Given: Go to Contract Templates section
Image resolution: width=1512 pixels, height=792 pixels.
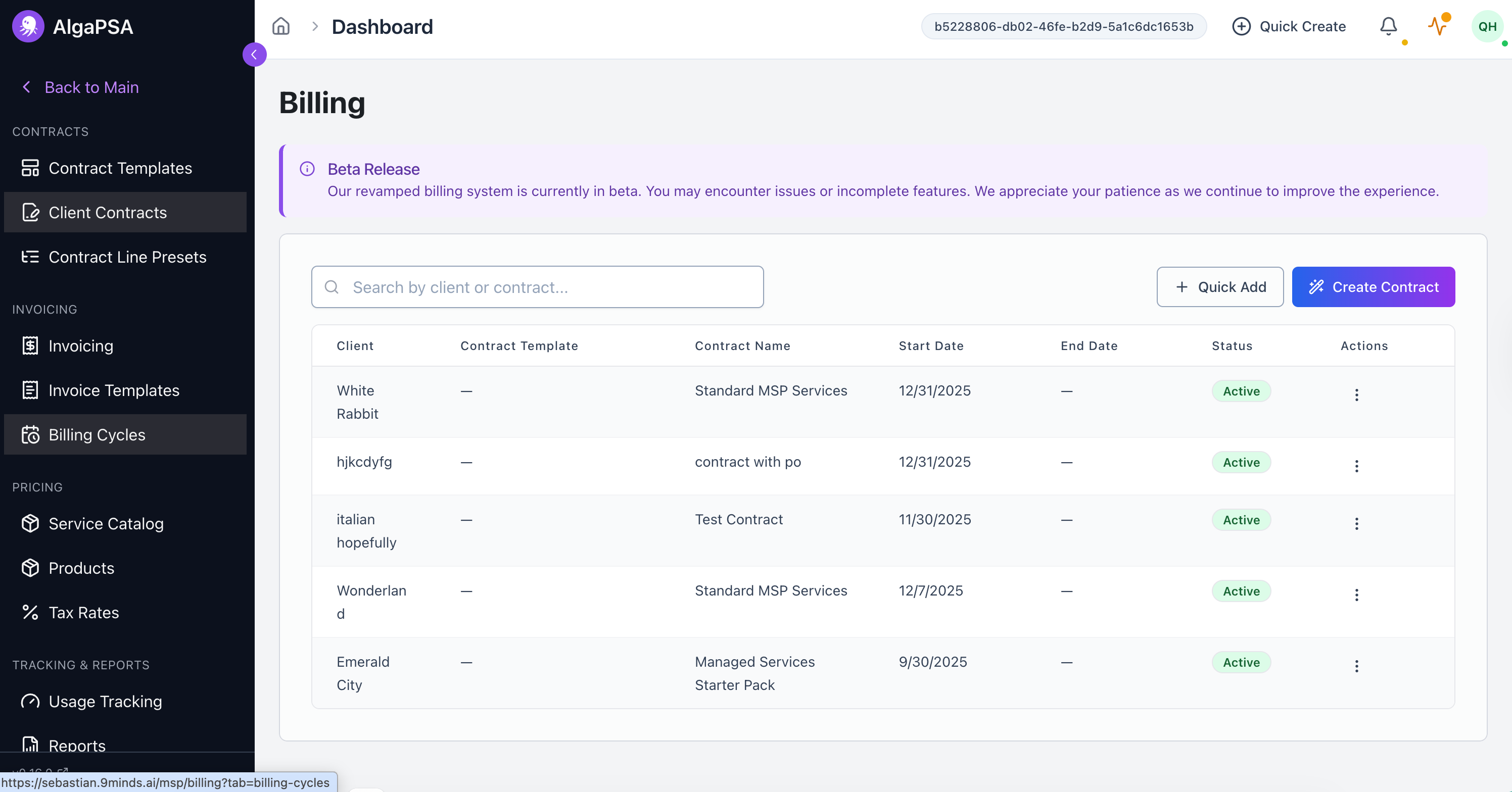Looking at the screenshot, I should [120, 168].
